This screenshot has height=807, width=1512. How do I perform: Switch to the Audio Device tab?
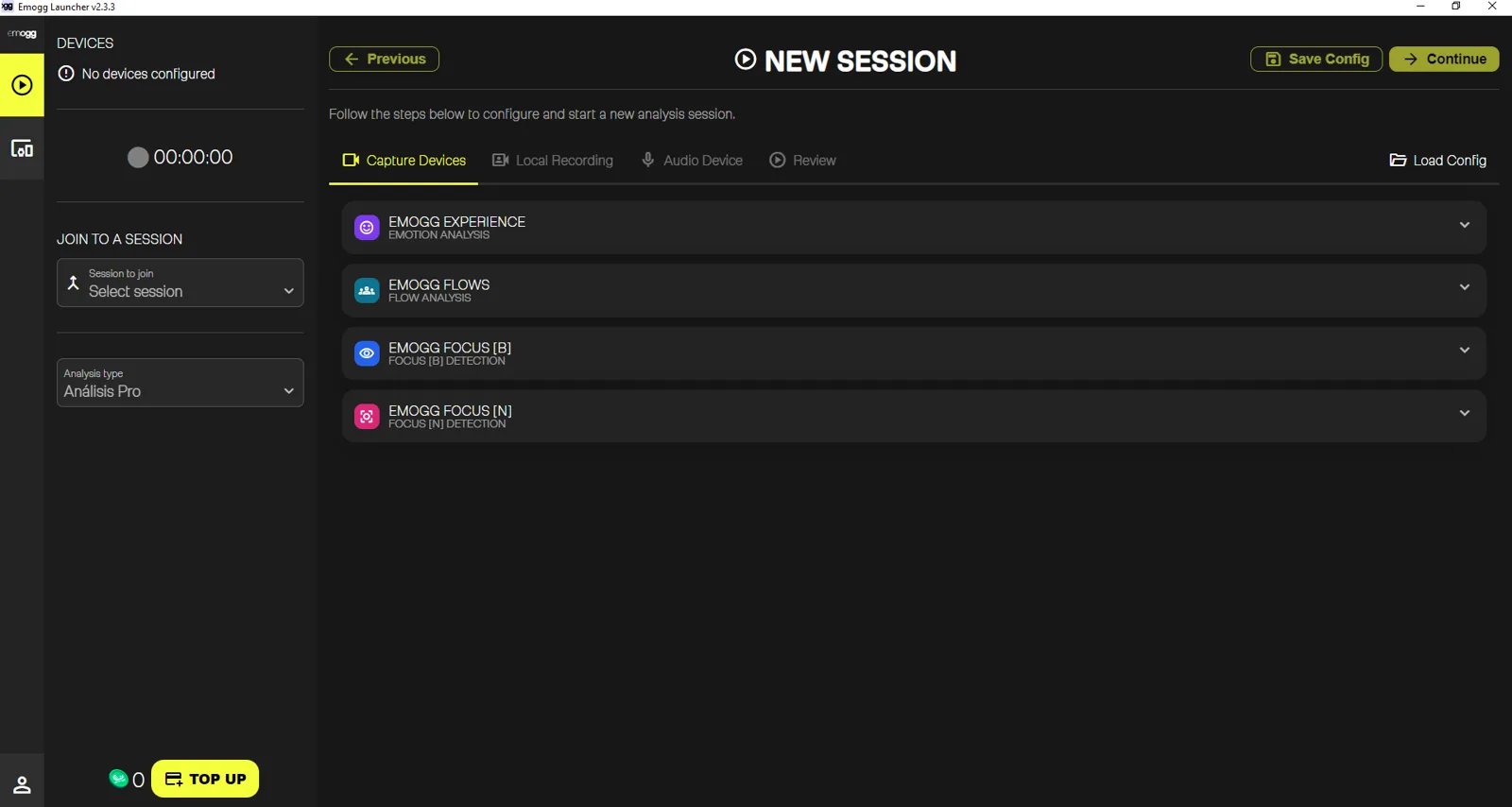692,161
